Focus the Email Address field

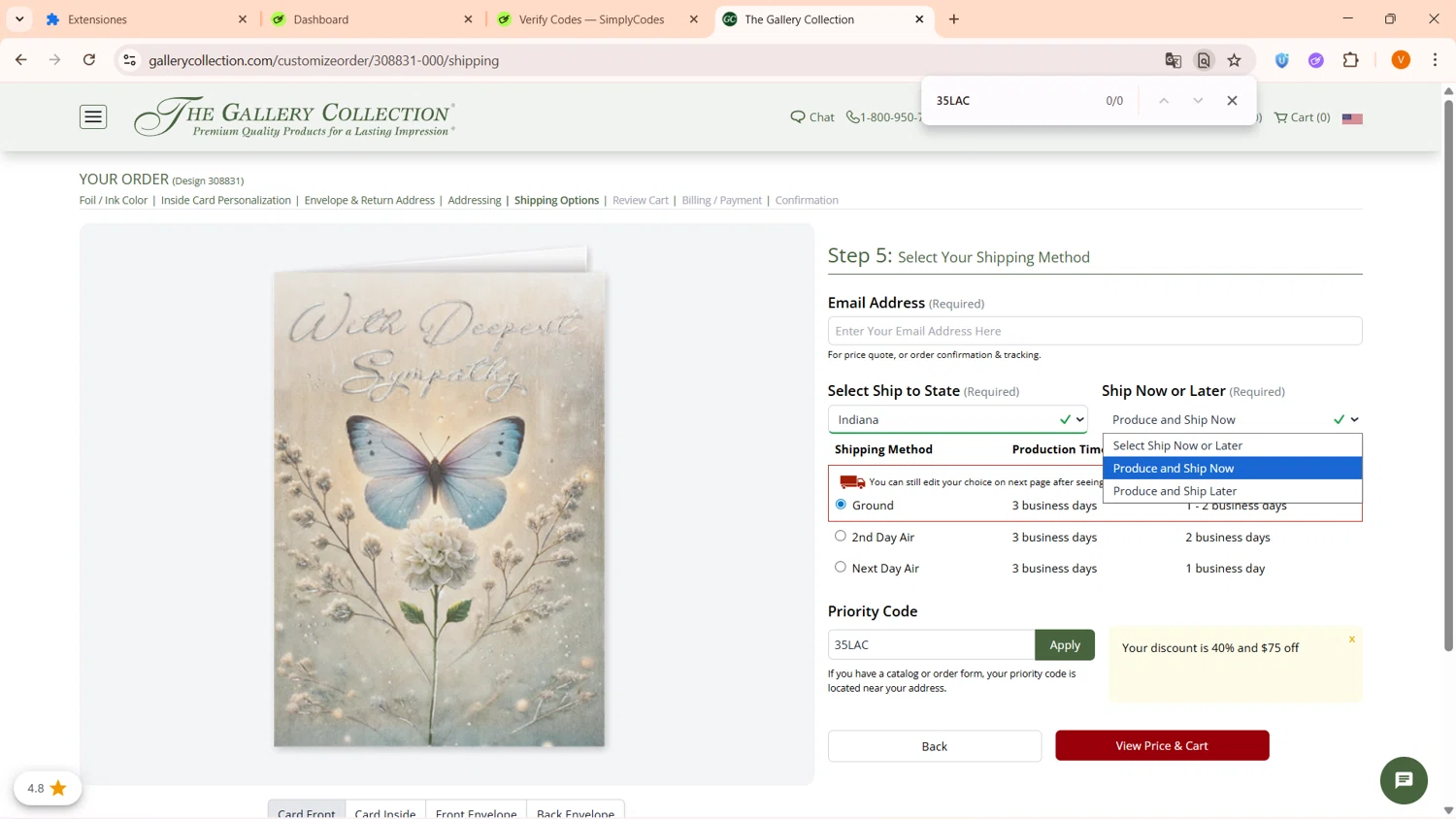1095,331
